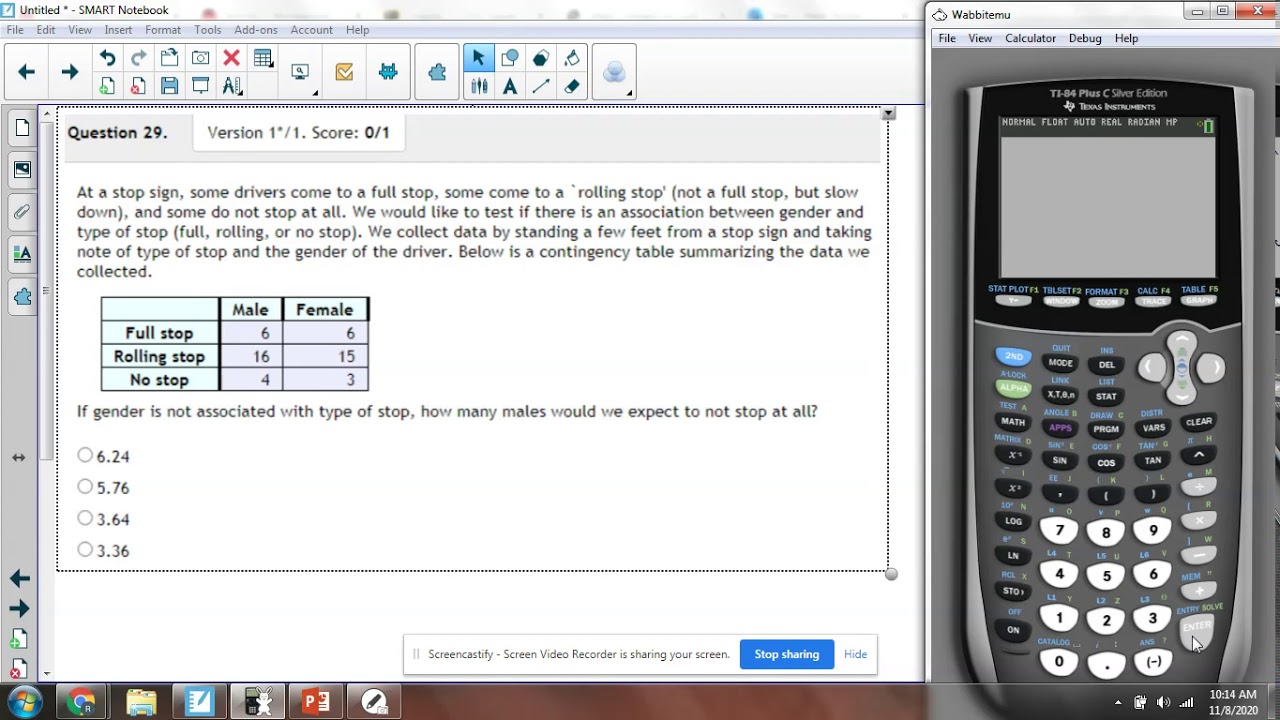The width and height of the screenshot is (1280, 720).
Task: Click the VARS key on the calculator
Action: point(1154,428)
